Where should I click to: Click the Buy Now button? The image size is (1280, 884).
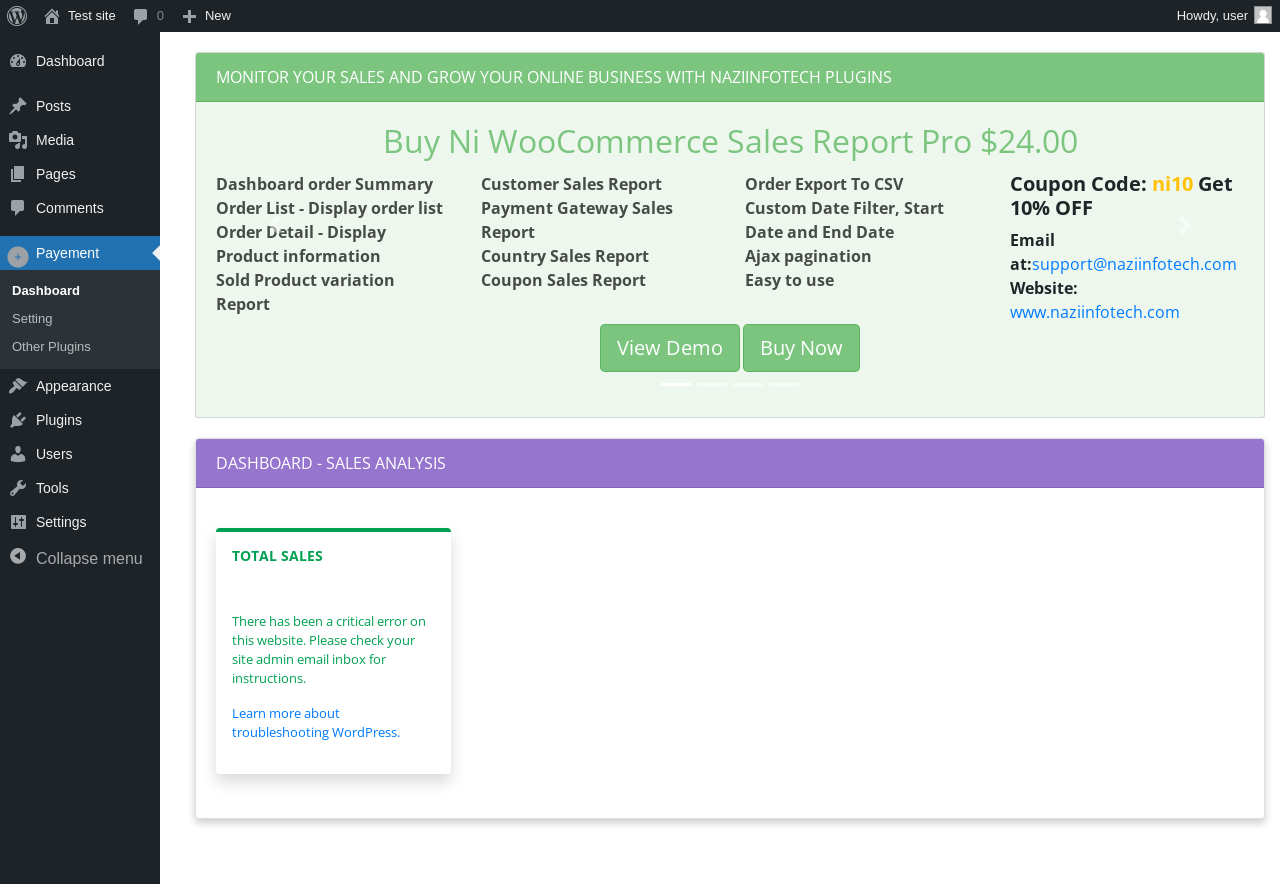(801, 348)
